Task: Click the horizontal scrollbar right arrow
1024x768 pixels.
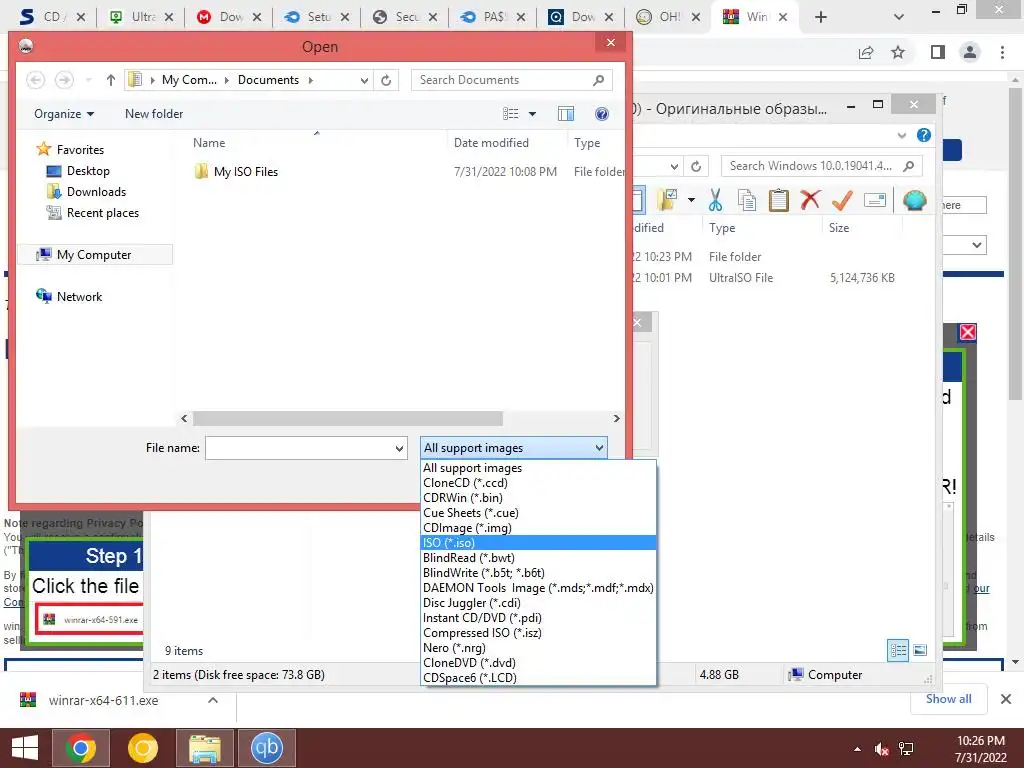Action: [616, 418]
